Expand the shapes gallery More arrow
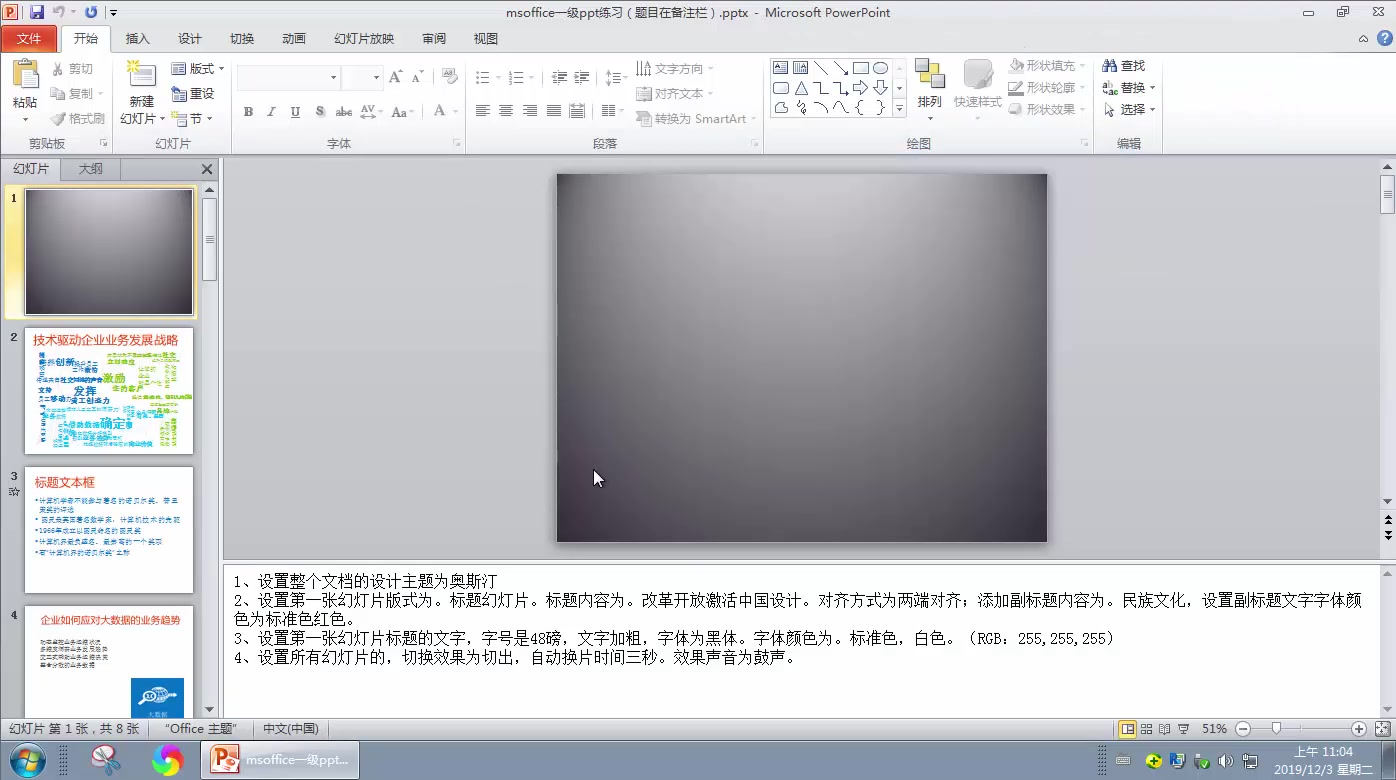The width and height of the screenshot is (1396, 780). pos(899,108)
